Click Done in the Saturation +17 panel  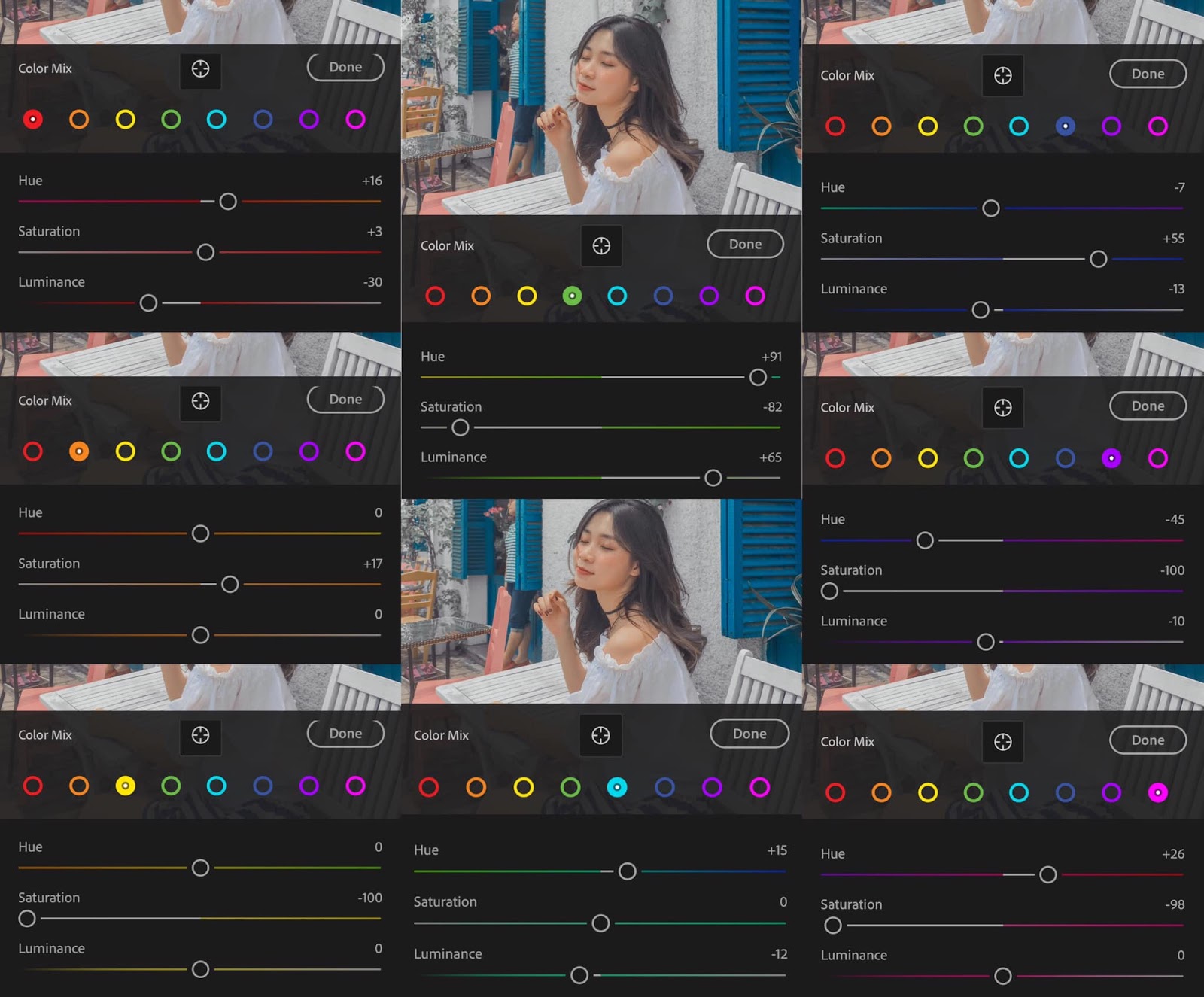345,399
